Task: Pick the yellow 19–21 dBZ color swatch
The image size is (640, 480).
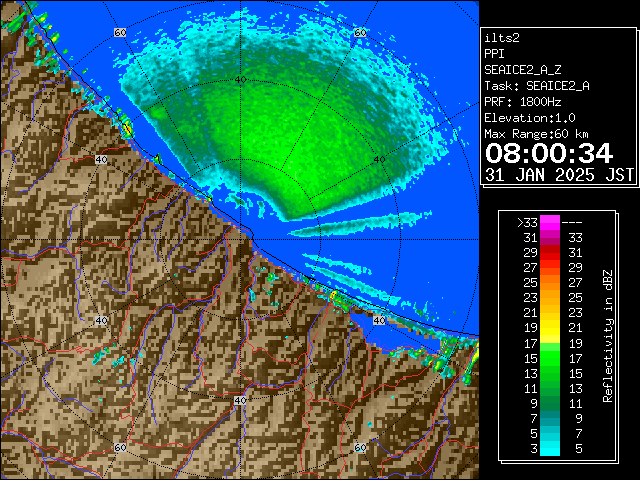Action: (x=550, y=328)
